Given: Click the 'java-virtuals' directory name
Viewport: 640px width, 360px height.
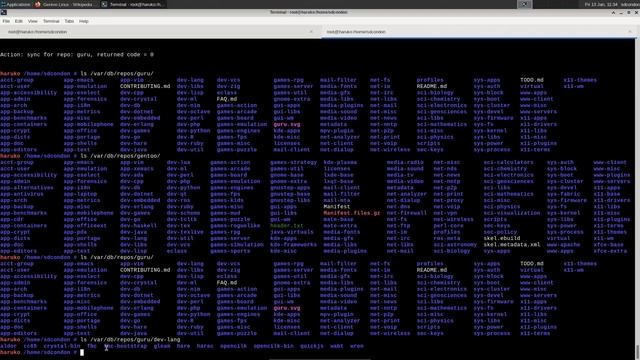Looking at the screenshot, I should [292, 232].
